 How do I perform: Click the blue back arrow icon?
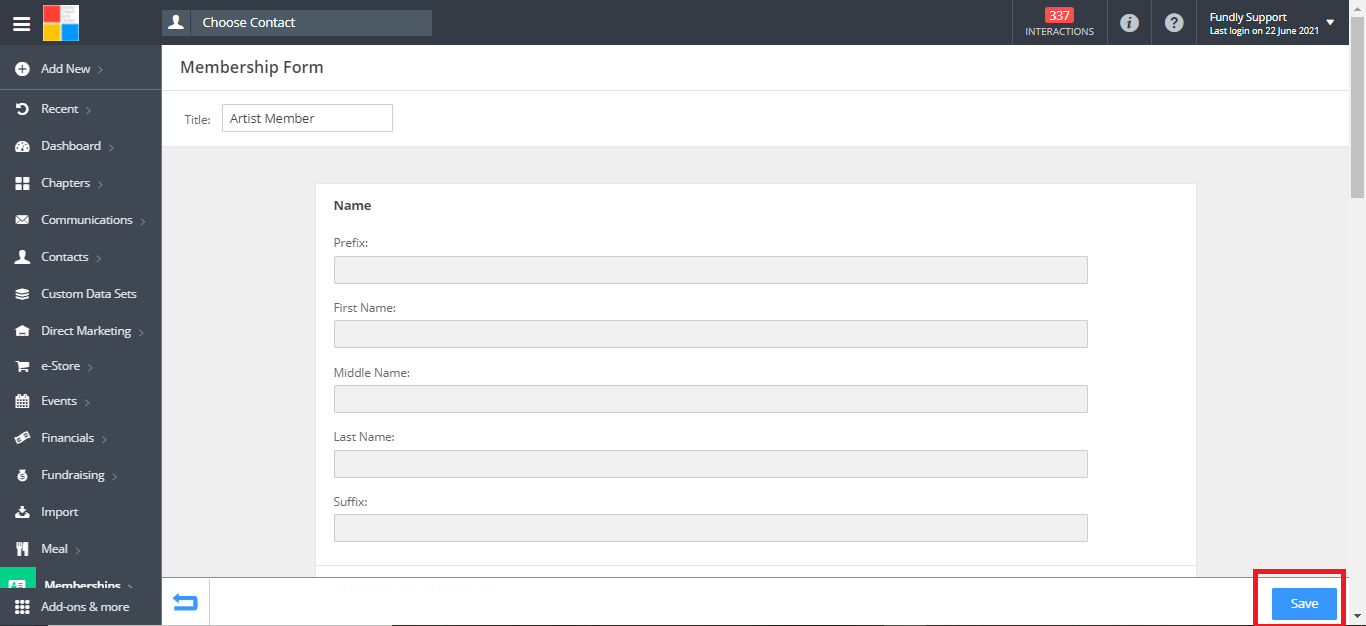[x=185, y=602]
